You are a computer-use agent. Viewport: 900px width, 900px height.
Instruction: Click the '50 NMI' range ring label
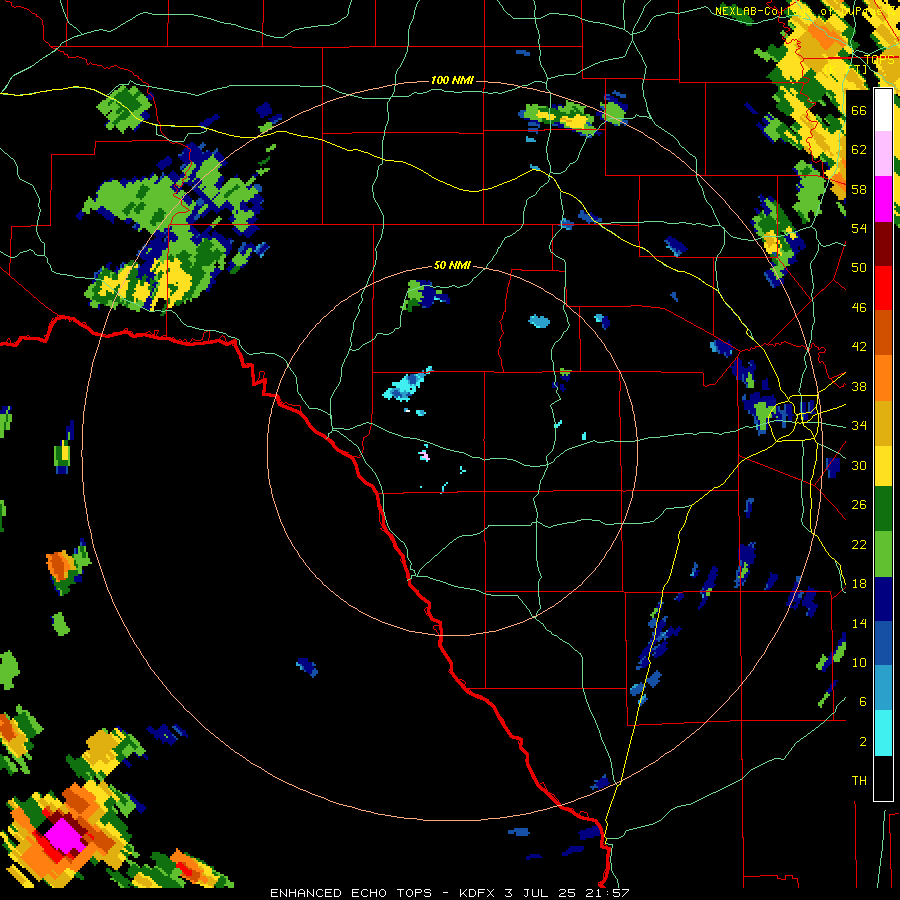[452, 265]
